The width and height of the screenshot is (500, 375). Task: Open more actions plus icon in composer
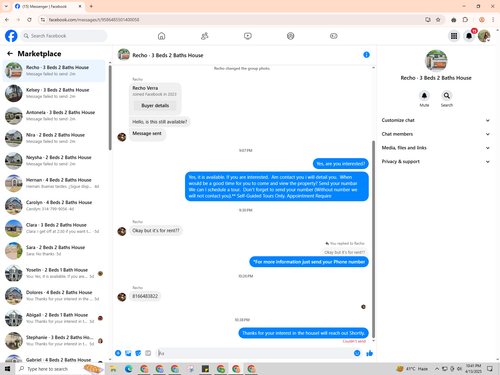[x=118, y=353]
